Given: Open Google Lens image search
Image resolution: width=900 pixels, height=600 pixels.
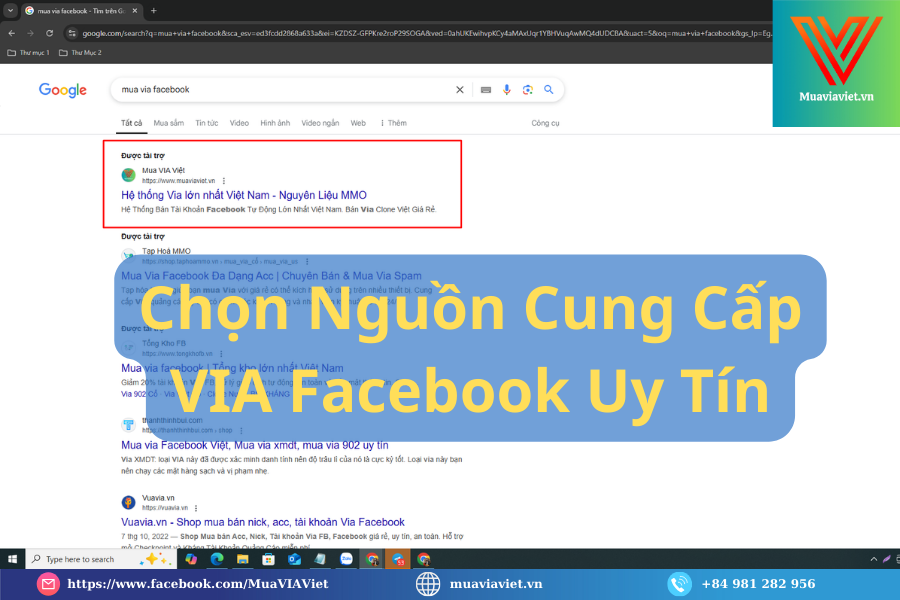Looking at the screenshot, I should [x=527, y=90].
